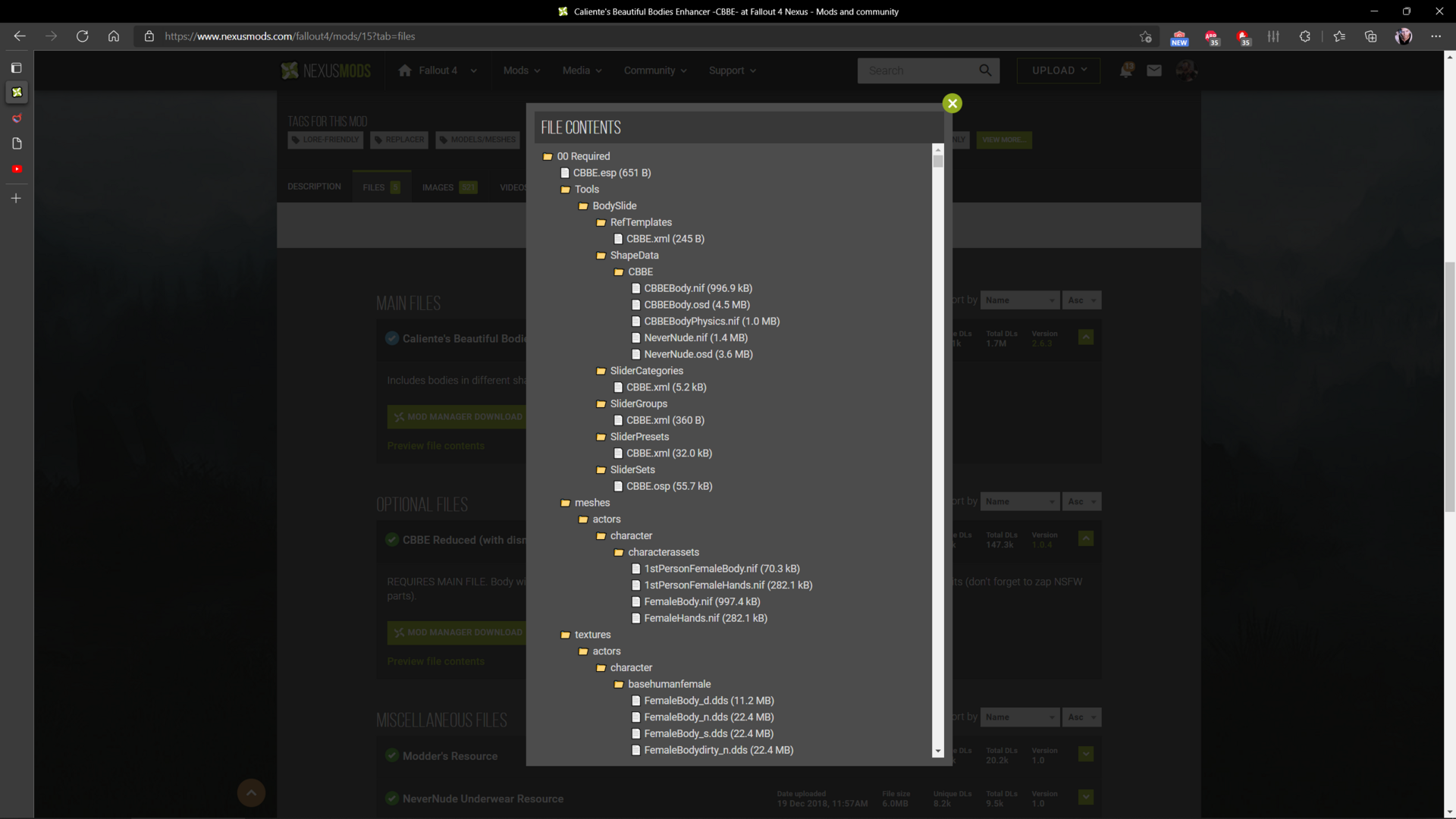Click into the Nexus Search field
The image size is (1456, 819).
[918, 71]
